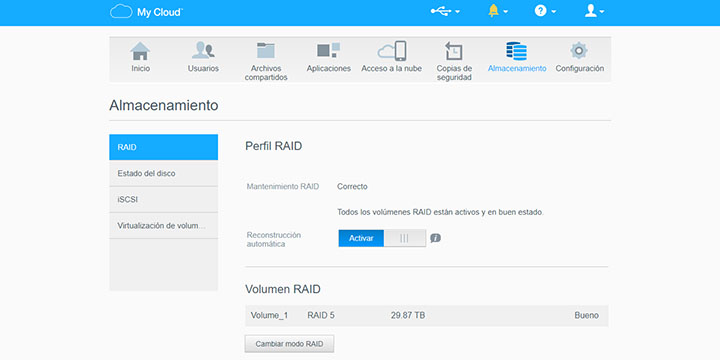Click the Correcto maintenance status

pyautogui.click(x=352, y=187)
